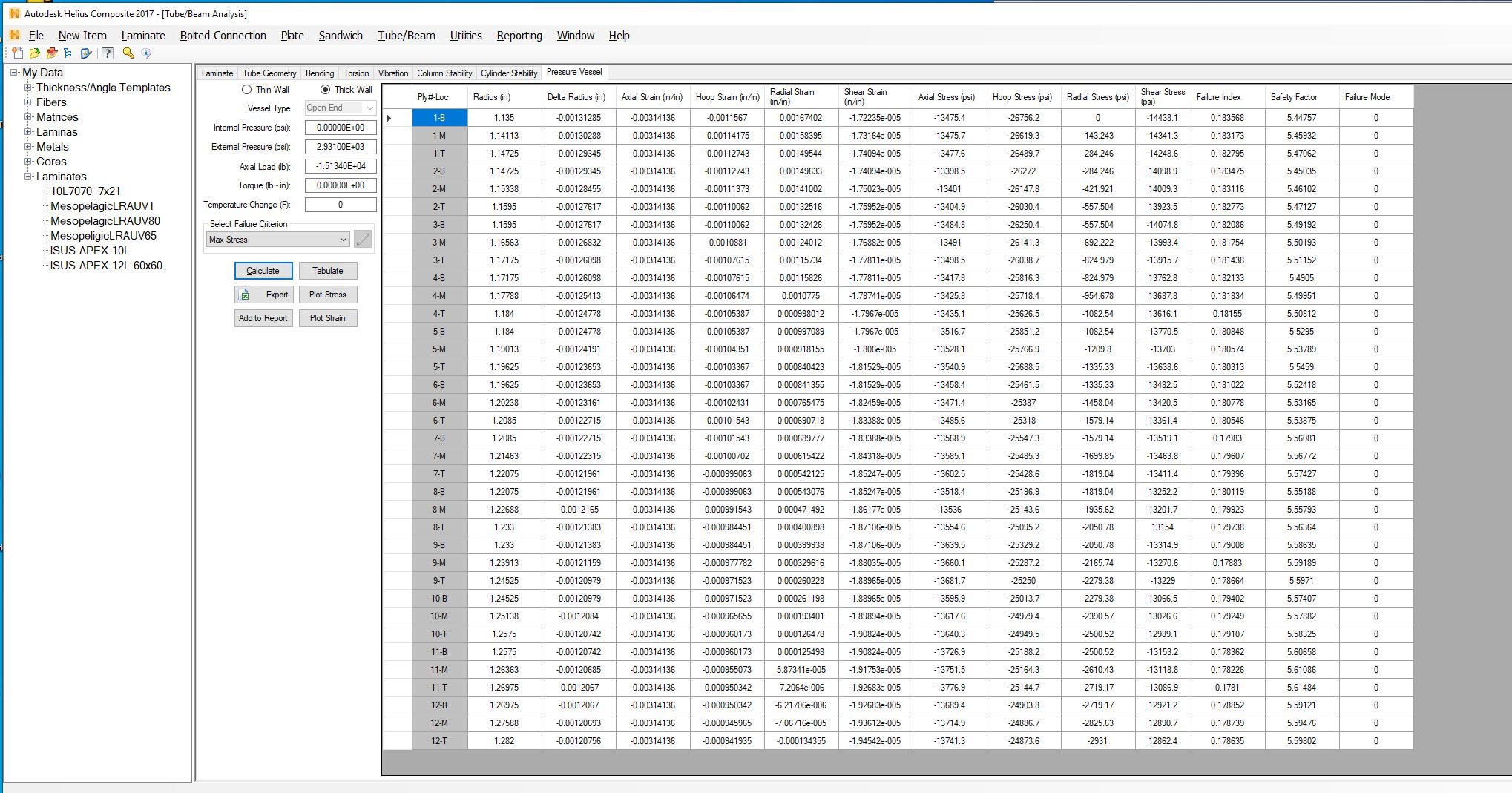Click the Temperature Change input field
1512x793 pixels.
pos(341,205)
